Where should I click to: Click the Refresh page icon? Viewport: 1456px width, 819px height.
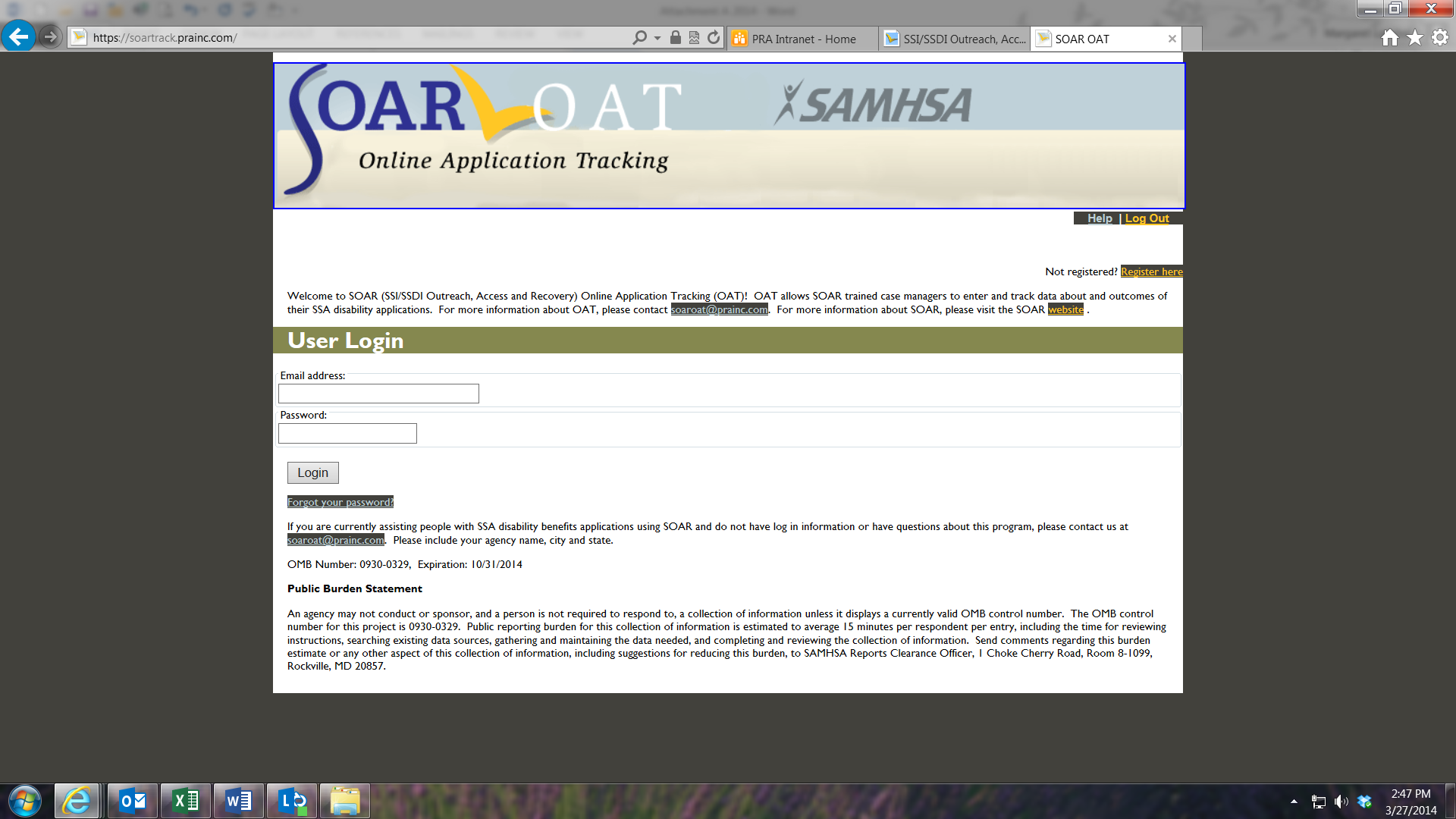pyautogui.click(x=714, y=38)
